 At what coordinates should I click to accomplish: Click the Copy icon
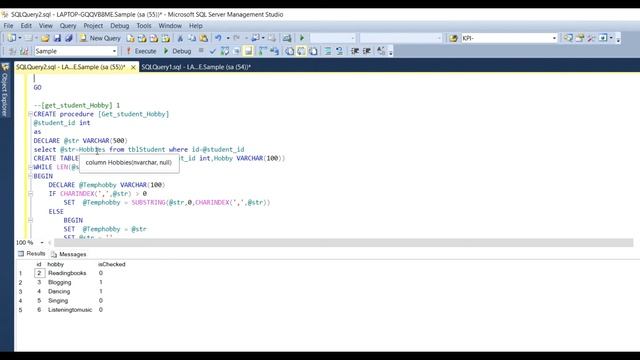pyautogui.click(x=192, y=38)
